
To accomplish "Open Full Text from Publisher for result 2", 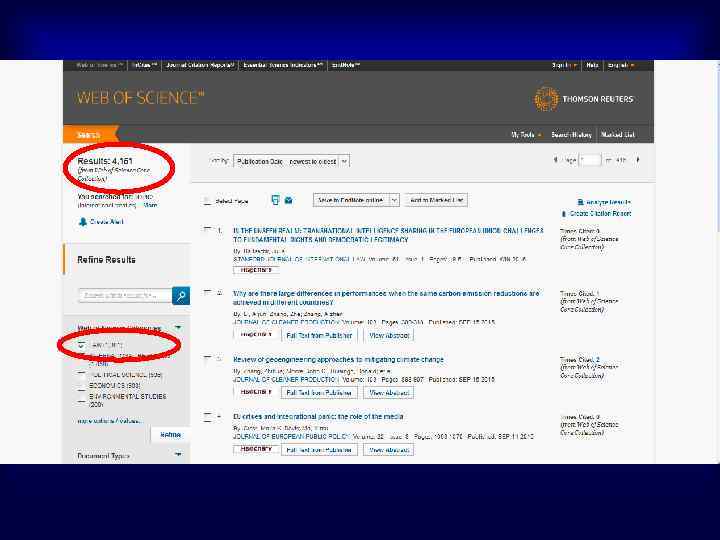I will point(319,336).
